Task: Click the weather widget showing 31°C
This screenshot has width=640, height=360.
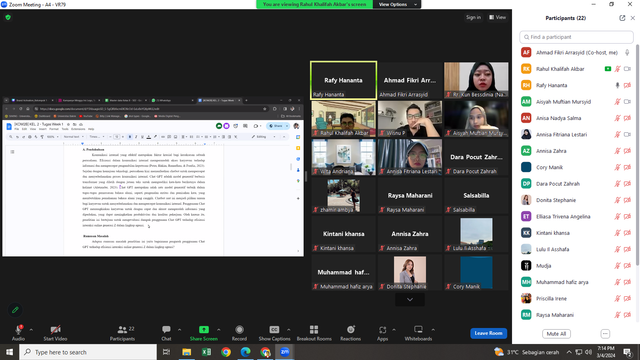Action: click(x=526, y=352)
